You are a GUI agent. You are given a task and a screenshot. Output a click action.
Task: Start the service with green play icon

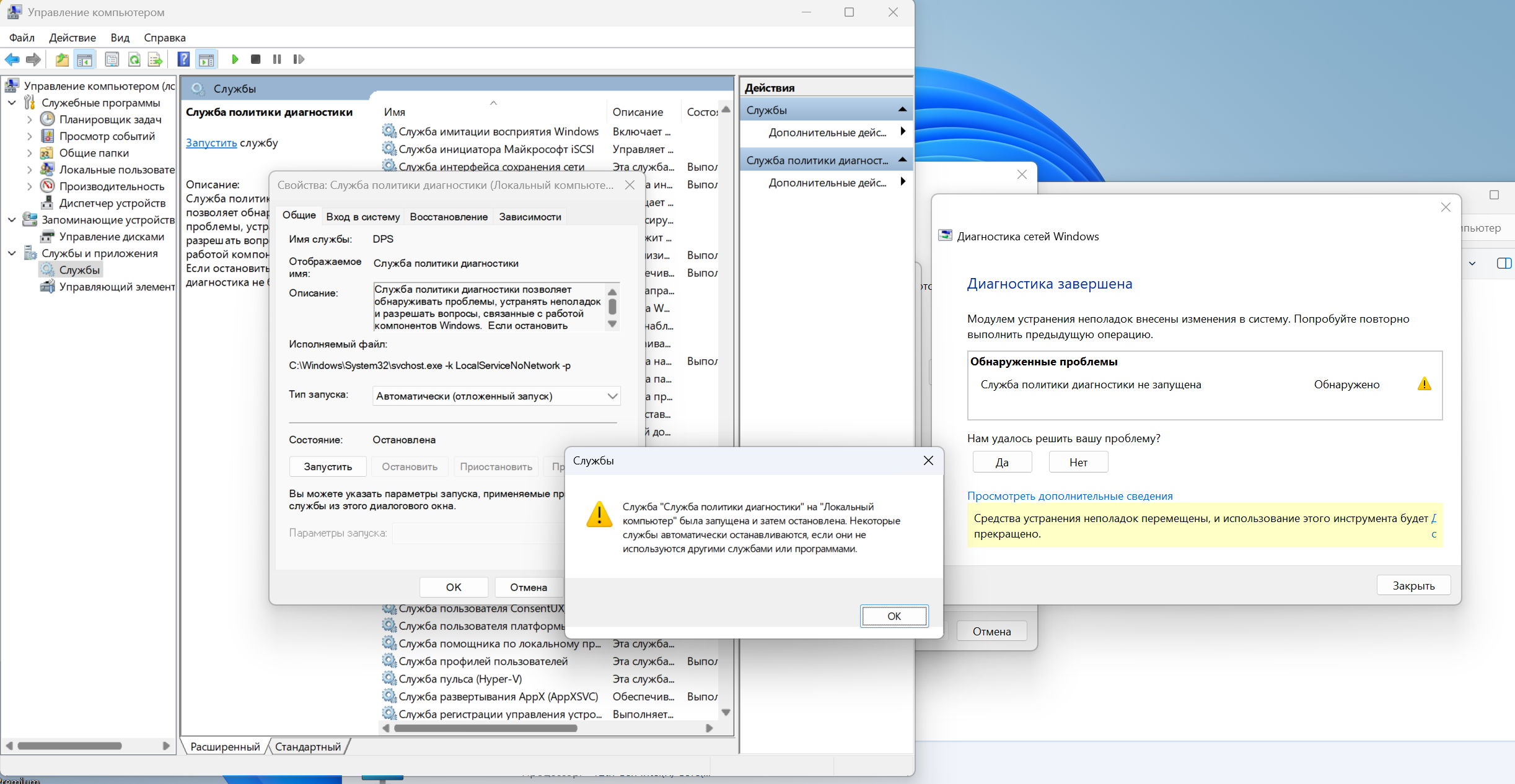(235, 59)
